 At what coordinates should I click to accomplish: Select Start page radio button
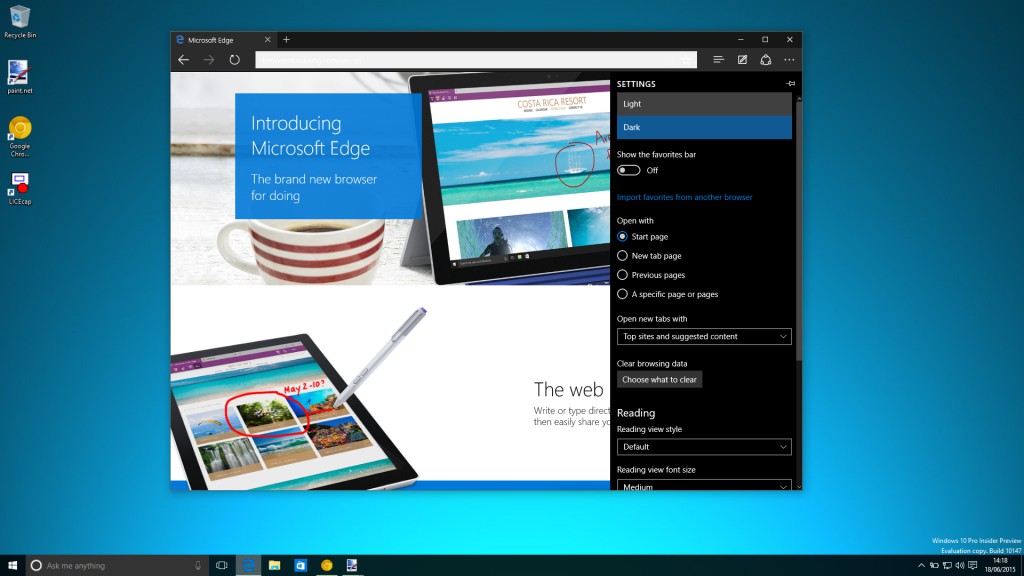click(622, 236)
